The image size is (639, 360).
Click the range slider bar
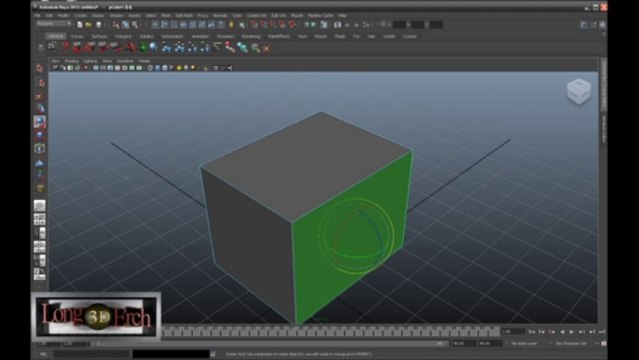pos(269,344)
